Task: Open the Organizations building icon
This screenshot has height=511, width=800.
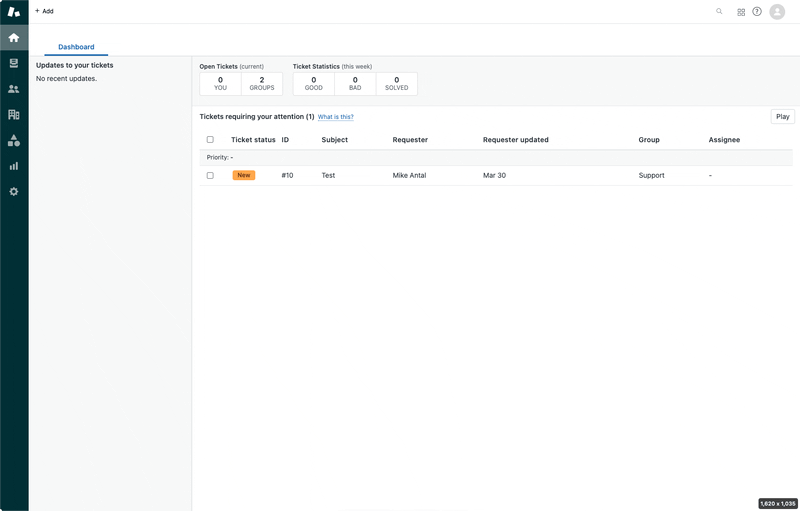Action: [x=14, y=115]
